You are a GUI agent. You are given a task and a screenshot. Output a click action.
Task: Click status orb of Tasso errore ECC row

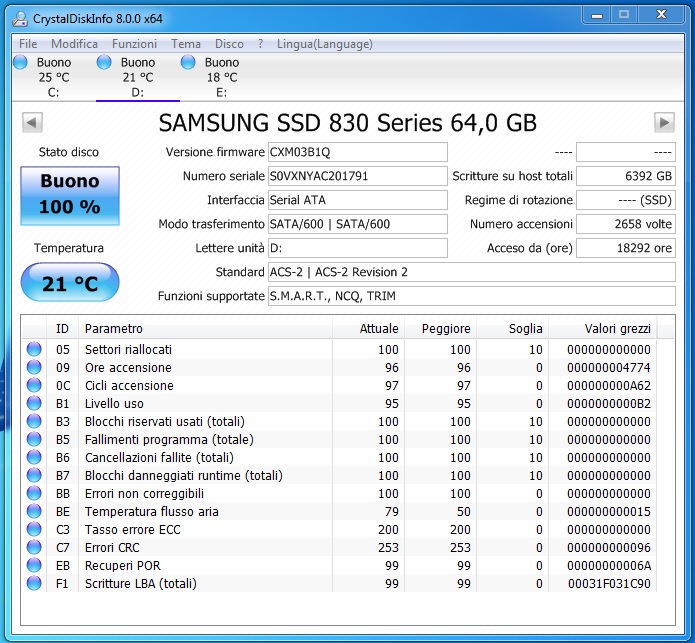tap(34, 529)
